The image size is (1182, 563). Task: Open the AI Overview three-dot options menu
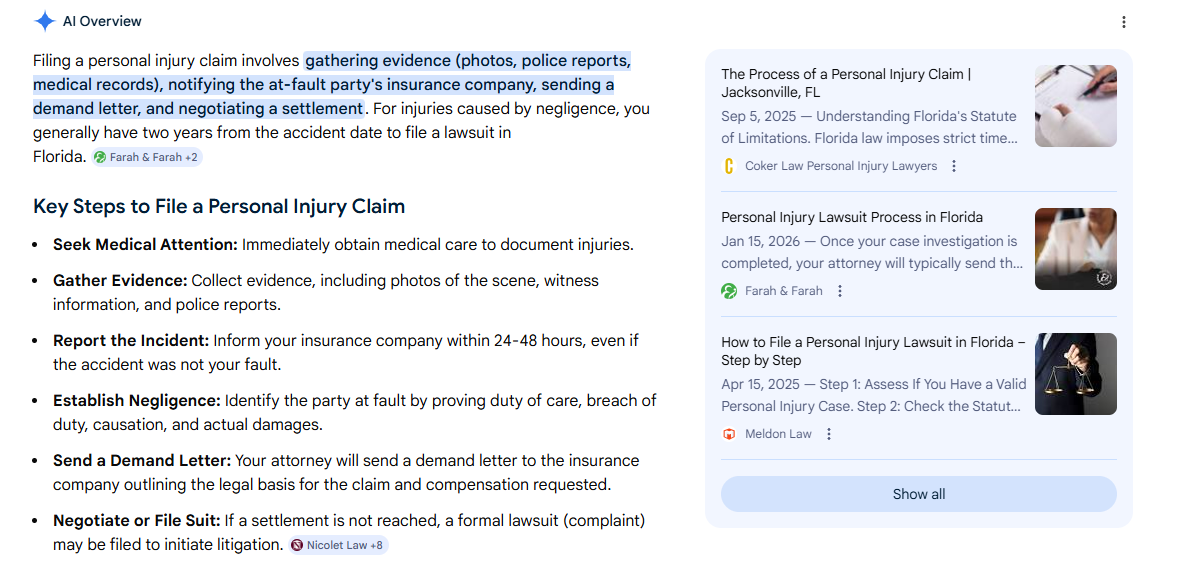1123,22
